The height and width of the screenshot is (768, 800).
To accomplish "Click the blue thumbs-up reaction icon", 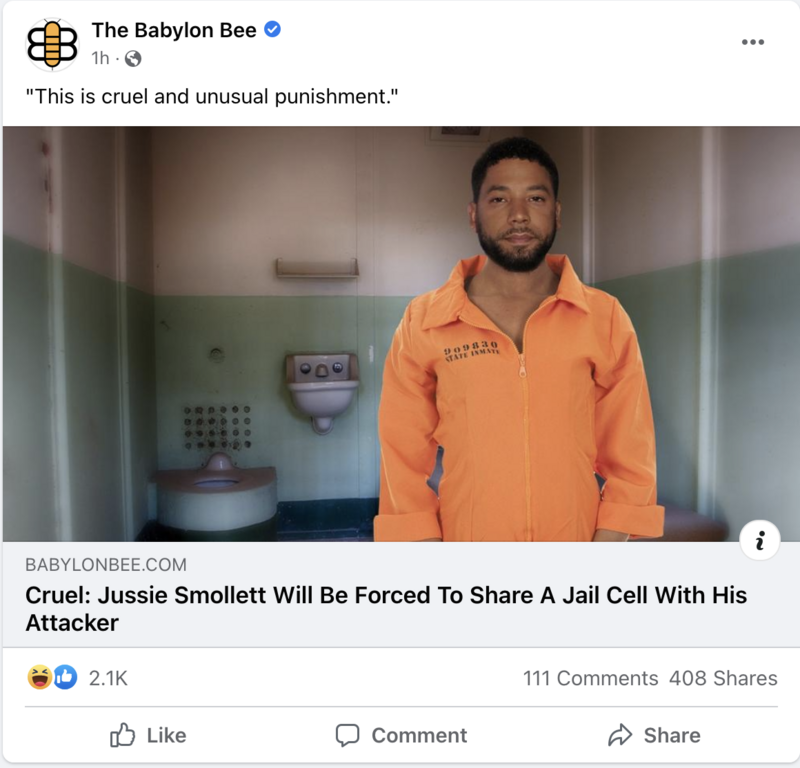I will point(65,678).
